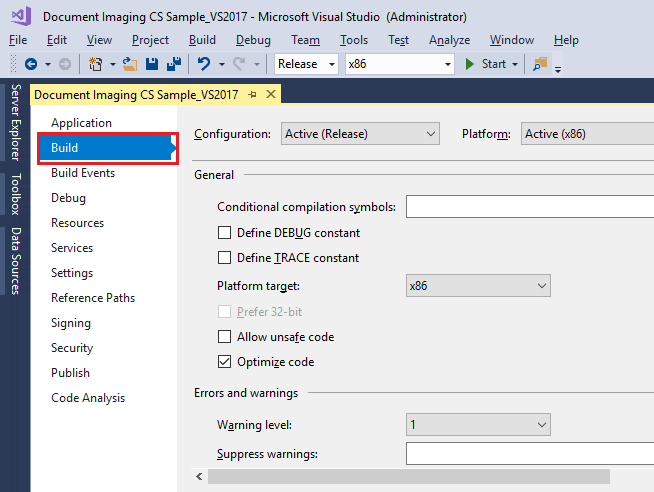Uncheck the Optimize code checkbox
This screenshot has width=654, height=492.
pos(224,362)
